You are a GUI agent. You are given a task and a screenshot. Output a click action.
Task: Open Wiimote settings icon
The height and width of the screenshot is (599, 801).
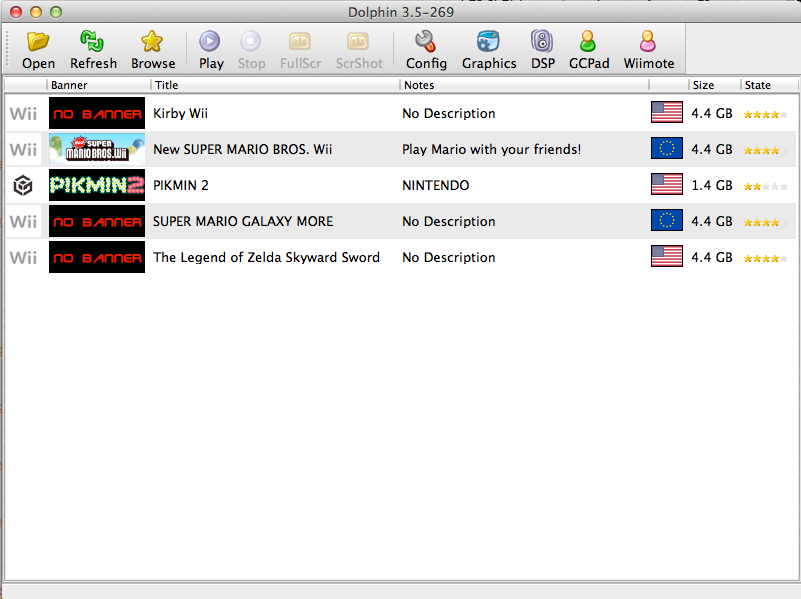[648, 41]
